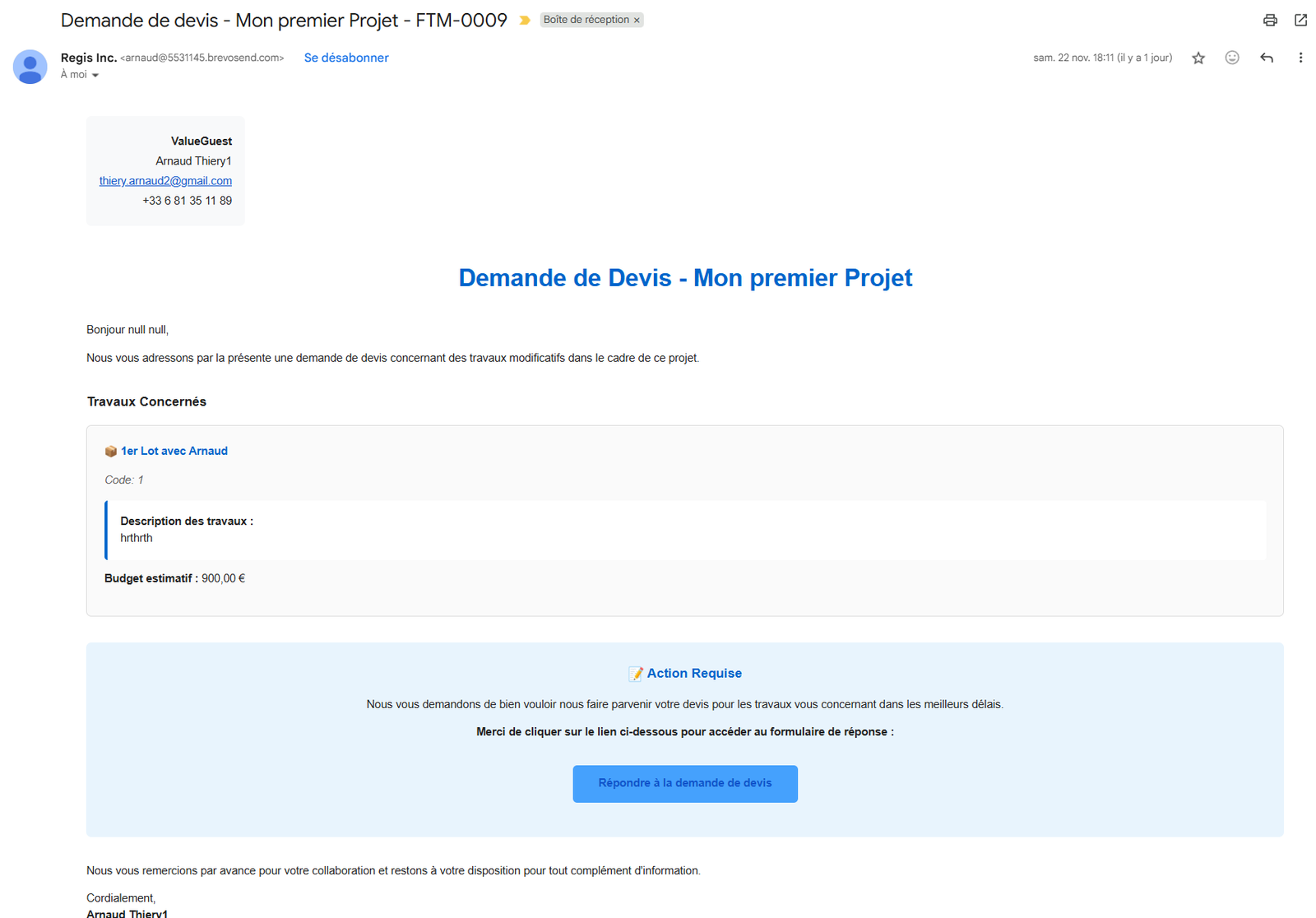Print this email
Image resolution: width=1316 pixels, height=918 pixels.
click(x=1270, y=19)
